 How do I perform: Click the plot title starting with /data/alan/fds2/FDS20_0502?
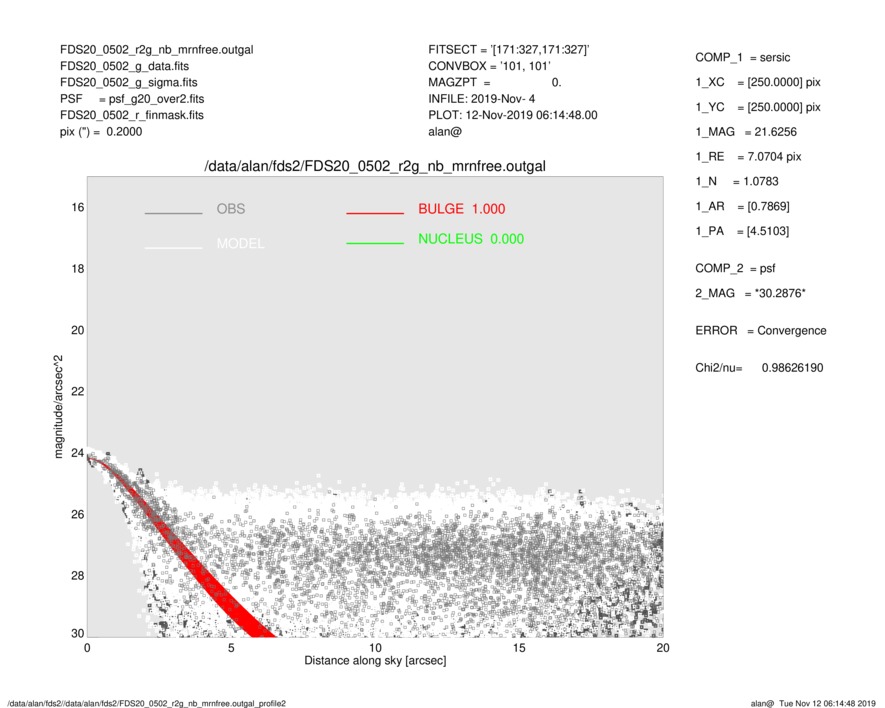tap(375, 167)
